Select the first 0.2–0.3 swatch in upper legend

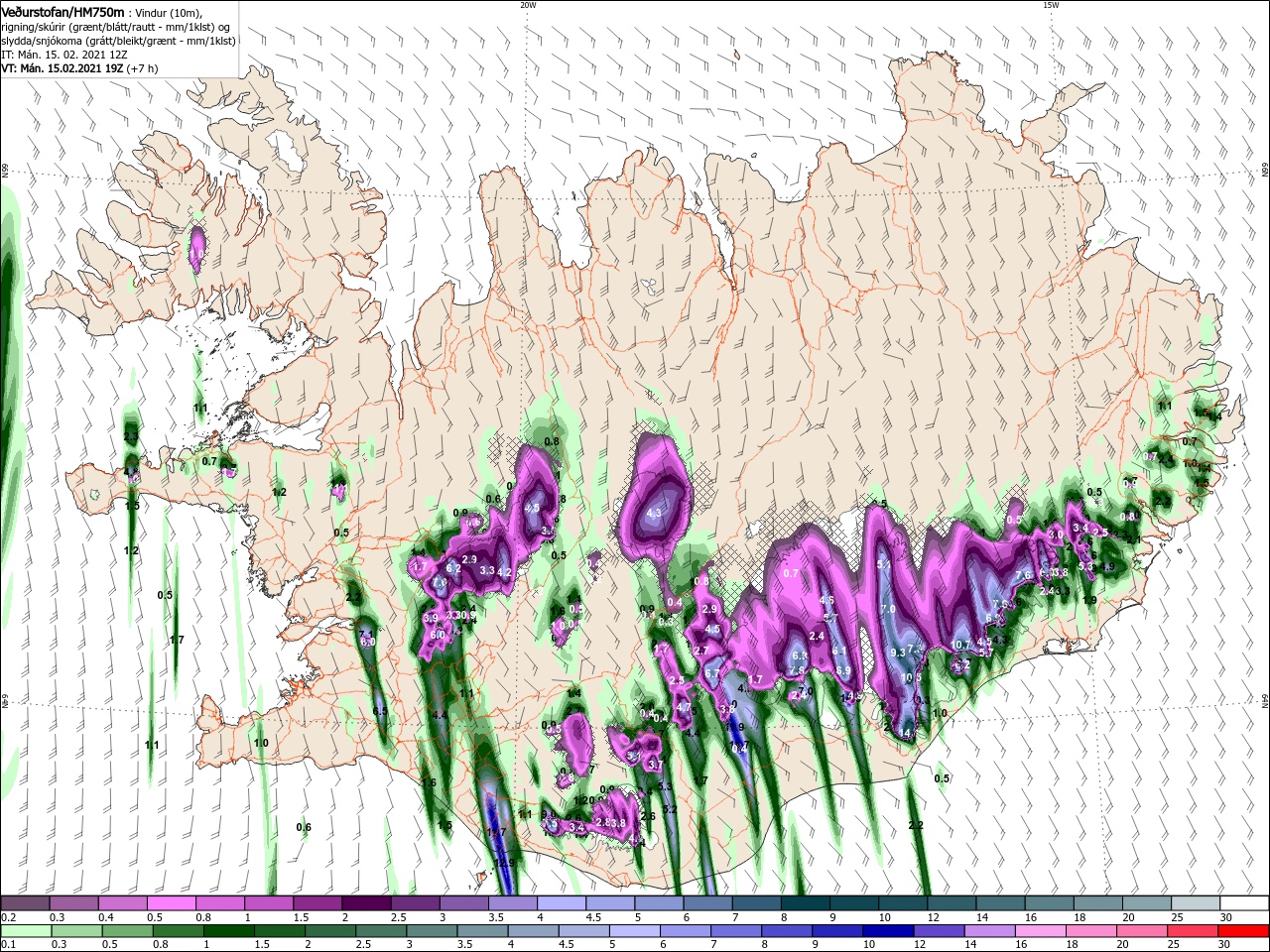(x=25, y=903)
